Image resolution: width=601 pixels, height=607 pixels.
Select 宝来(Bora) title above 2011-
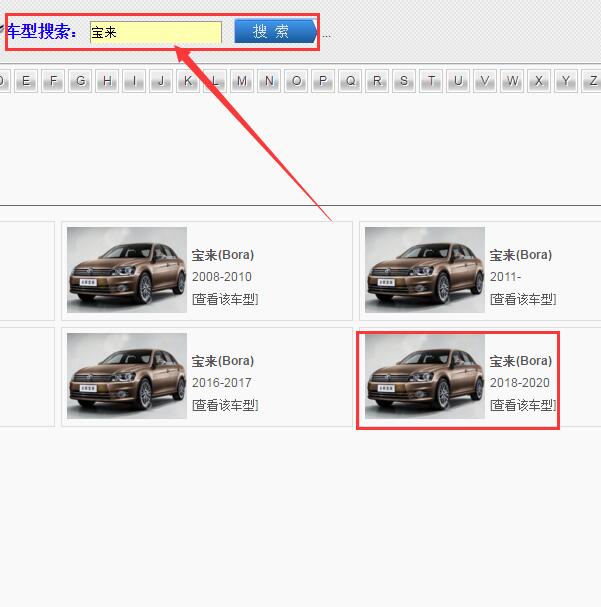pyautogui.click(x=521, y=255)
